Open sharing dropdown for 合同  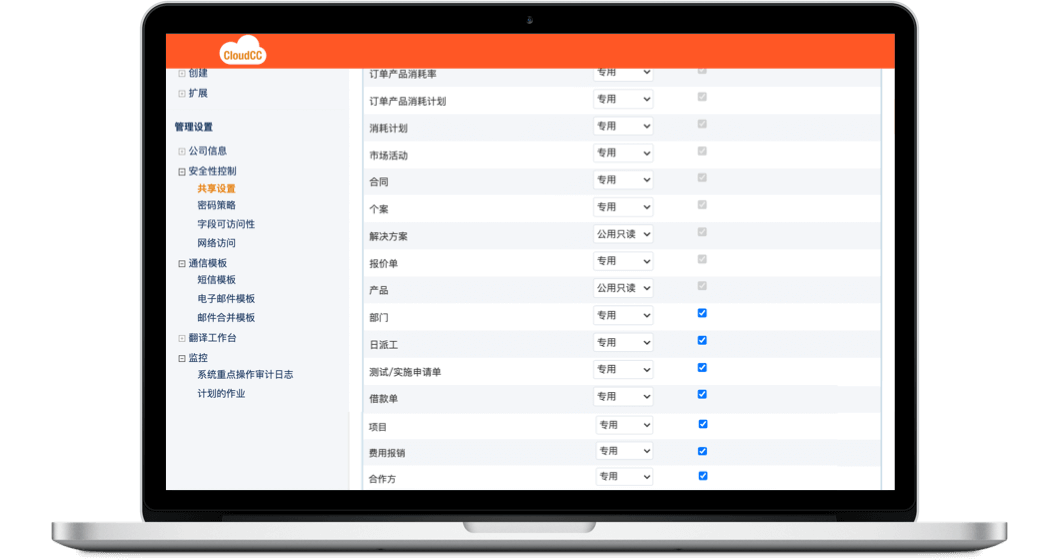pos(623,180)
